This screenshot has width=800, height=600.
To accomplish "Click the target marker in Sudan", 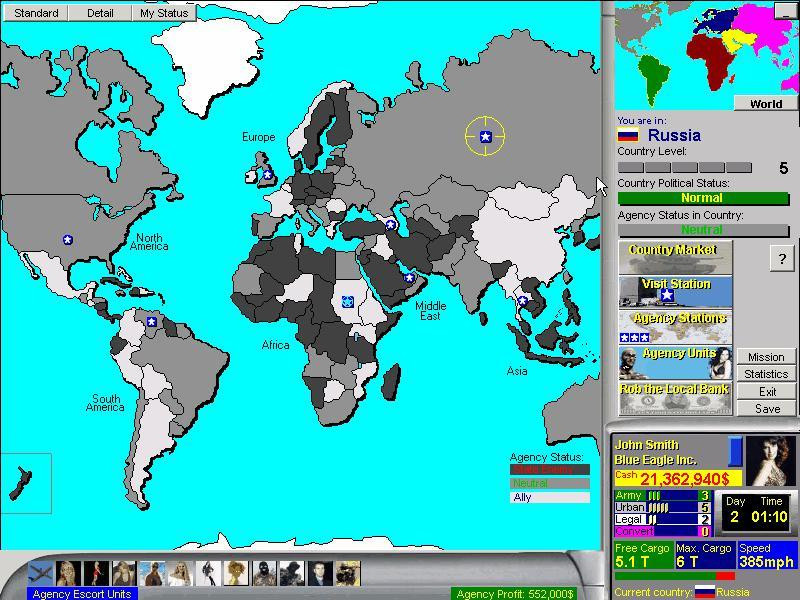I will click(x=347, y=302).
